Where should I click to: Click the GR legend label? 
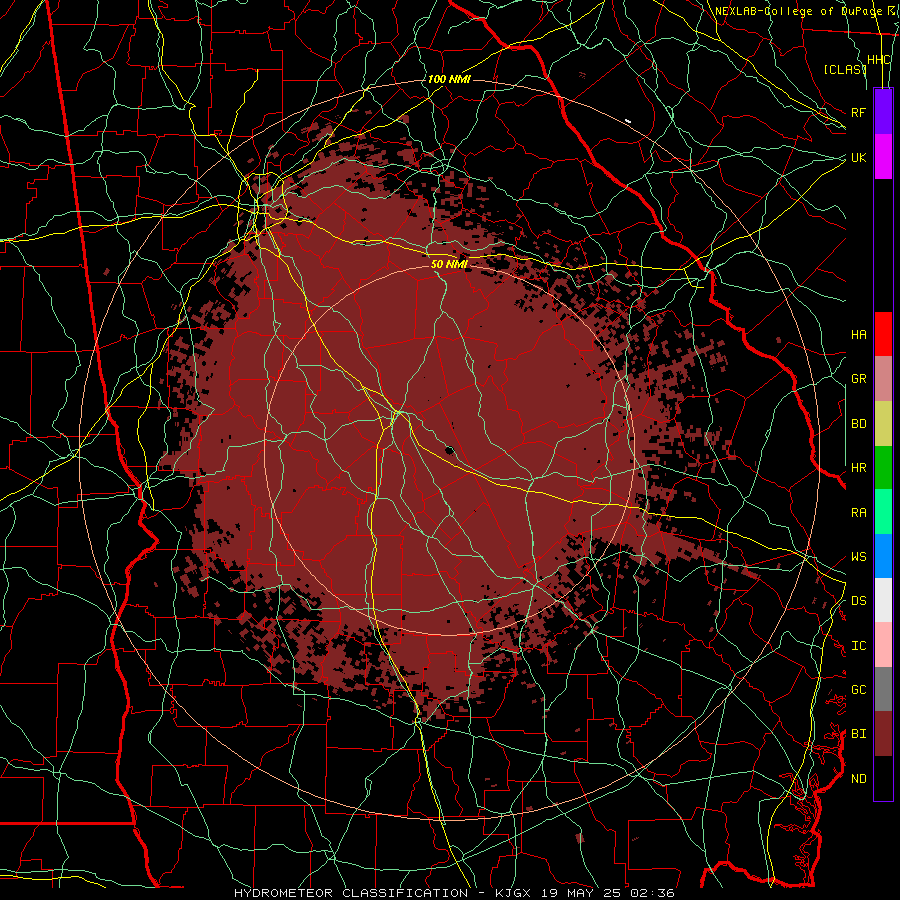coord(858,379)
